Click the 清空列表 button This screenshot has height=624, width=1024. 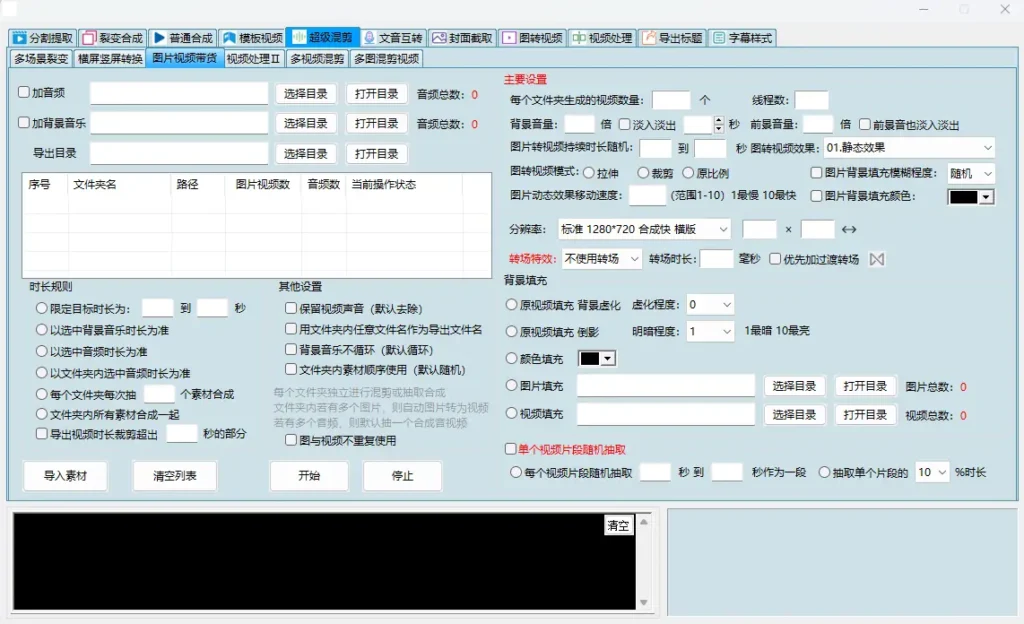click(x=174, y=476)
